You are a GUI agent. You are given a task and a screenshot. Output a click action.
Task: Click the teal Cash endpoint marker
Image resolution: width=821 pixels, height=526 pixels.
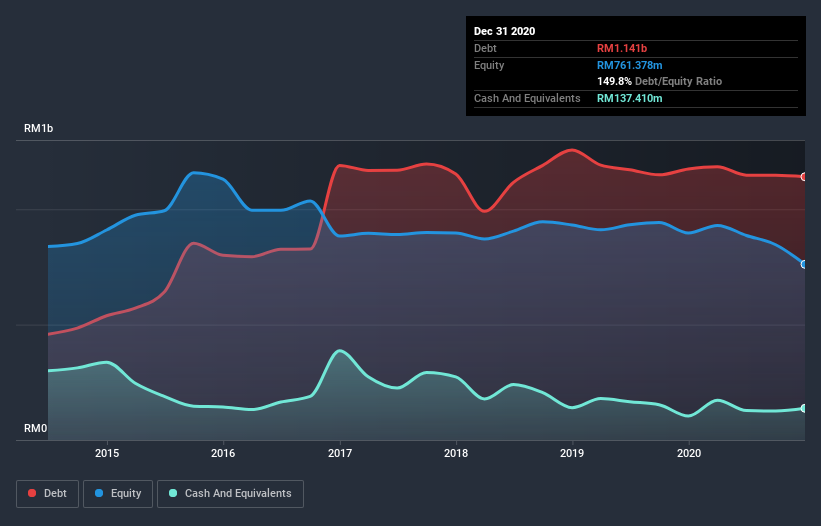click(804, 408)
